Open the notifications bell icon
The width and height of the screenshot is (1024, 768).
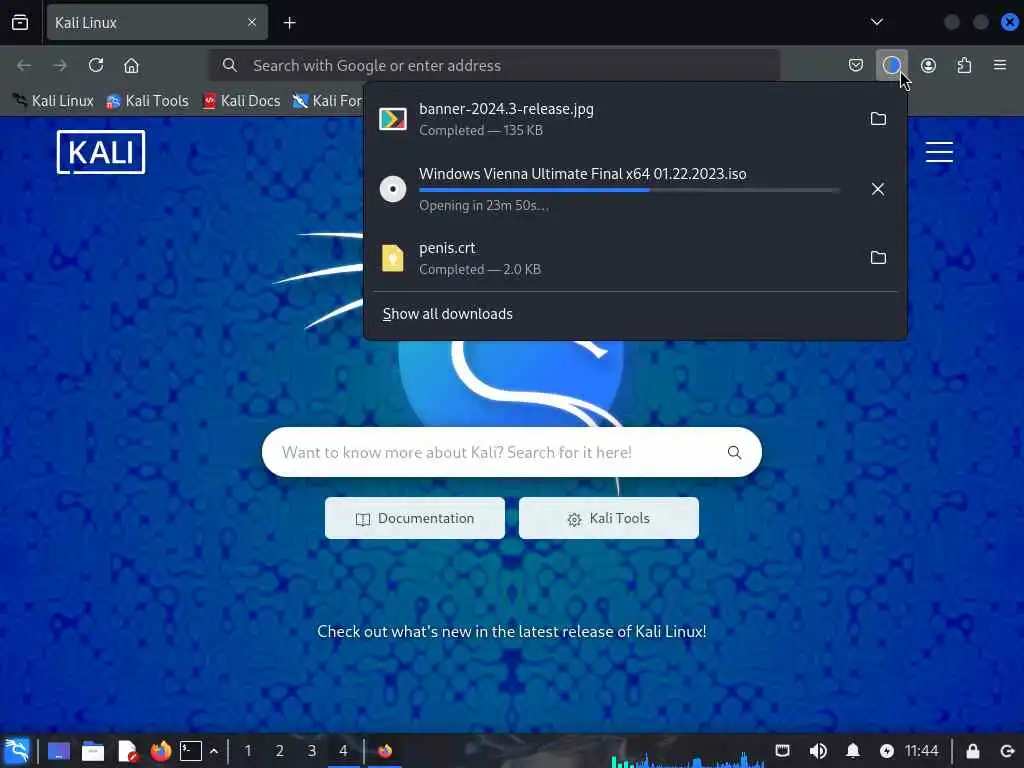click(x=853, y=751)
